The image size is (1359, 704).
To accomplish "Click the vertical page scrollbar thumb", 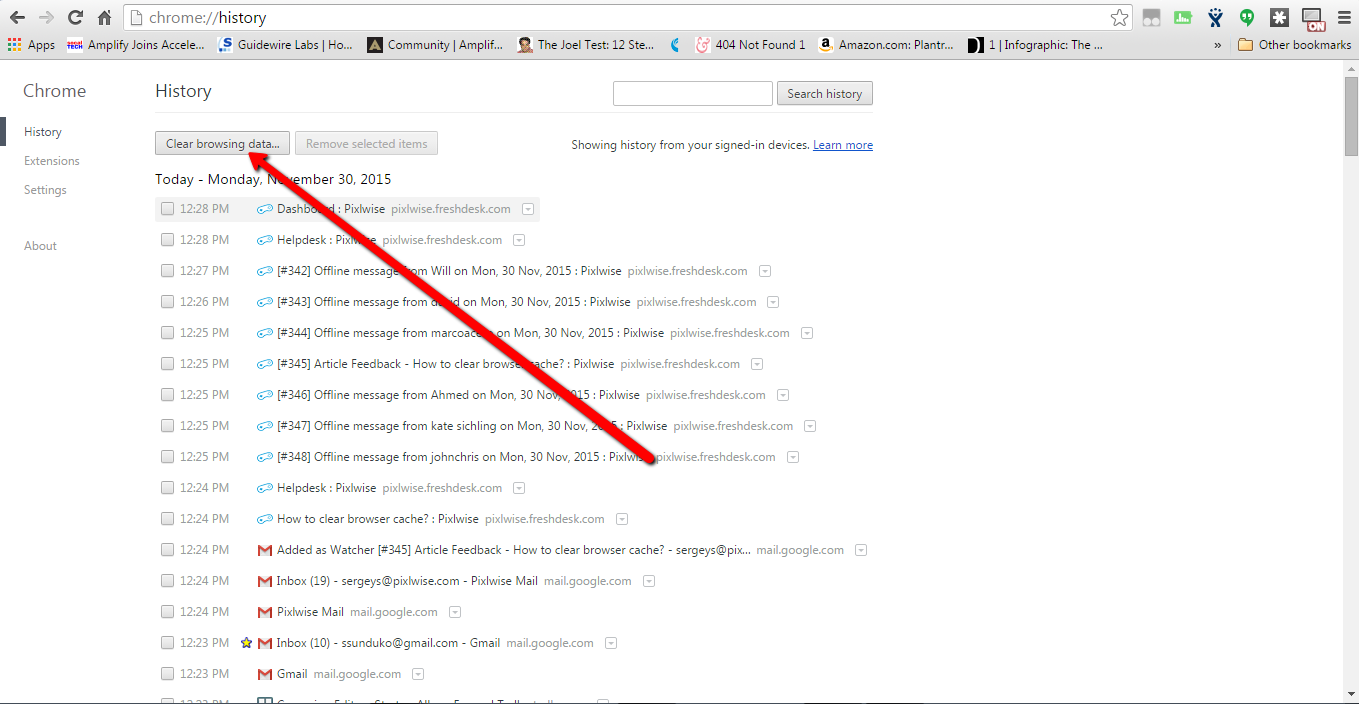I will click(x=1351, y=117).
